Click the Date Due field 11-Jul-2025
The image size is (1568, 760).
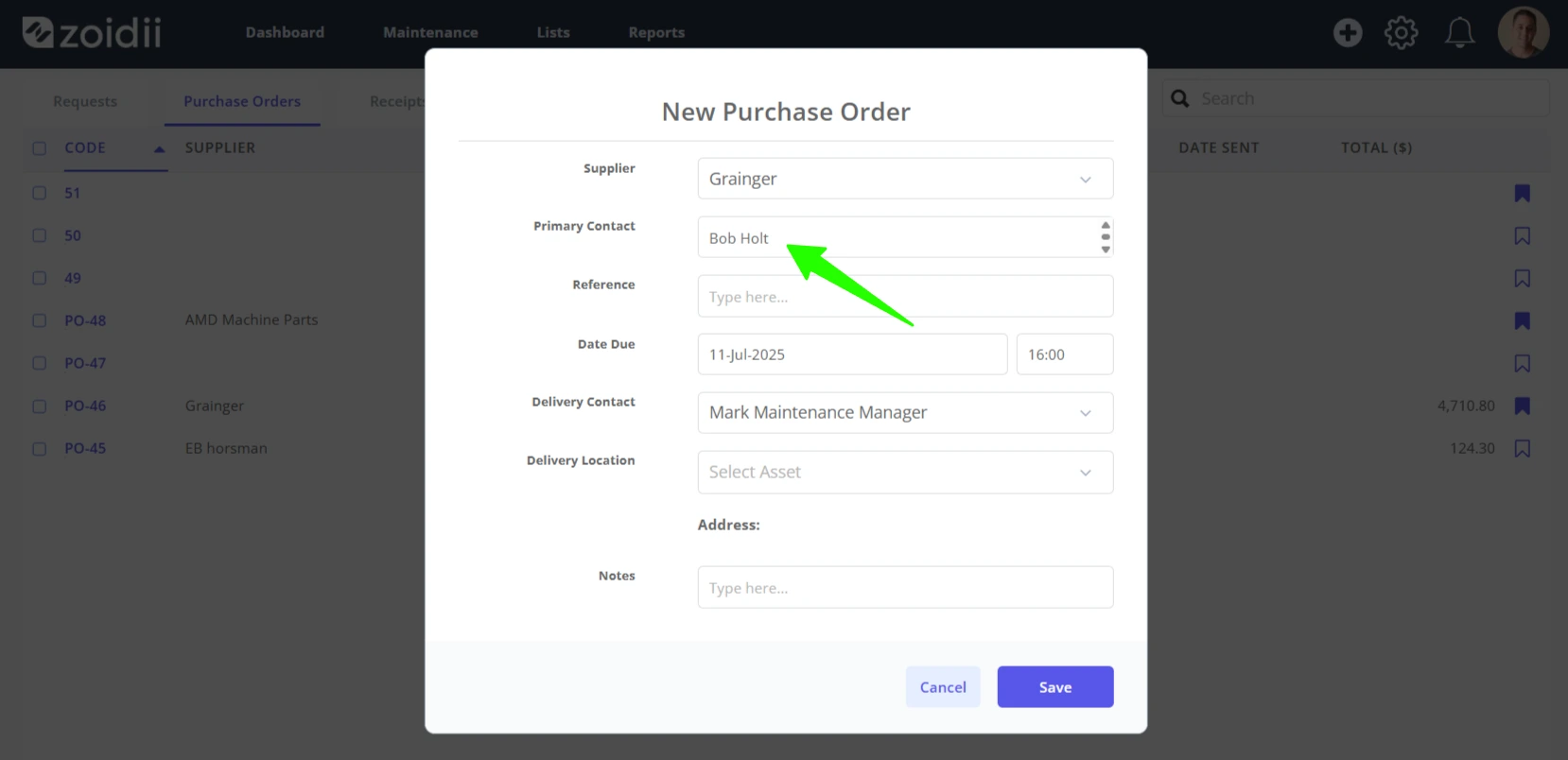[852, 354]
